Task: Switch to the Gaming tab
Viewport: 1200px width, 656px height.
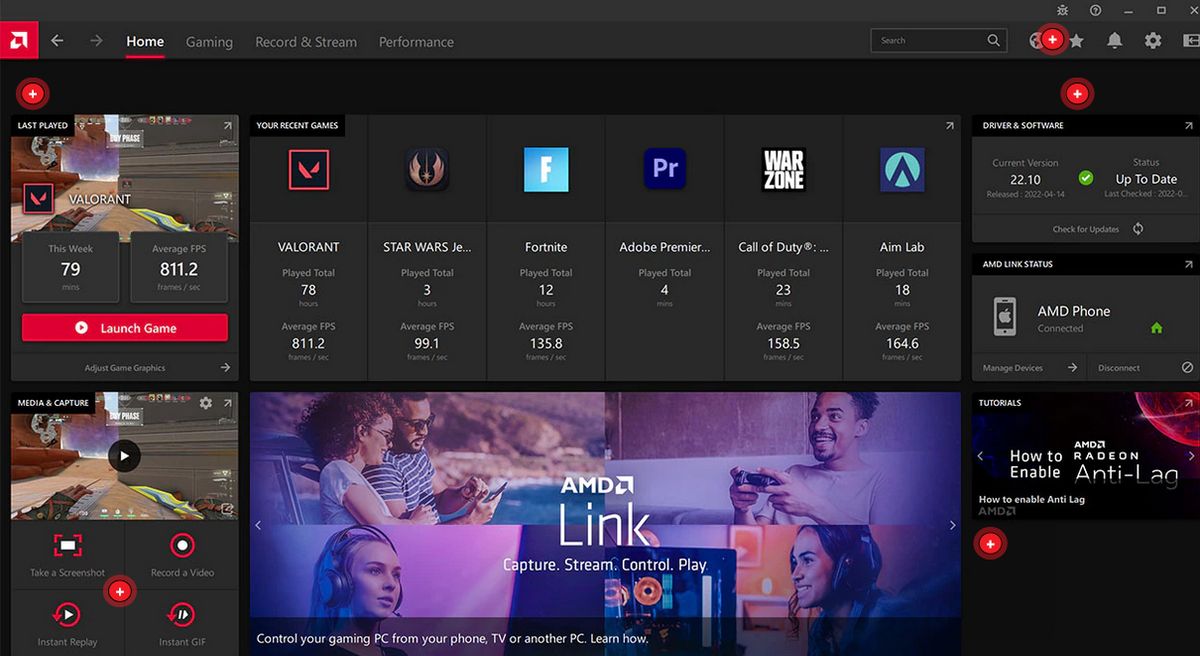Action: [209, 42]
